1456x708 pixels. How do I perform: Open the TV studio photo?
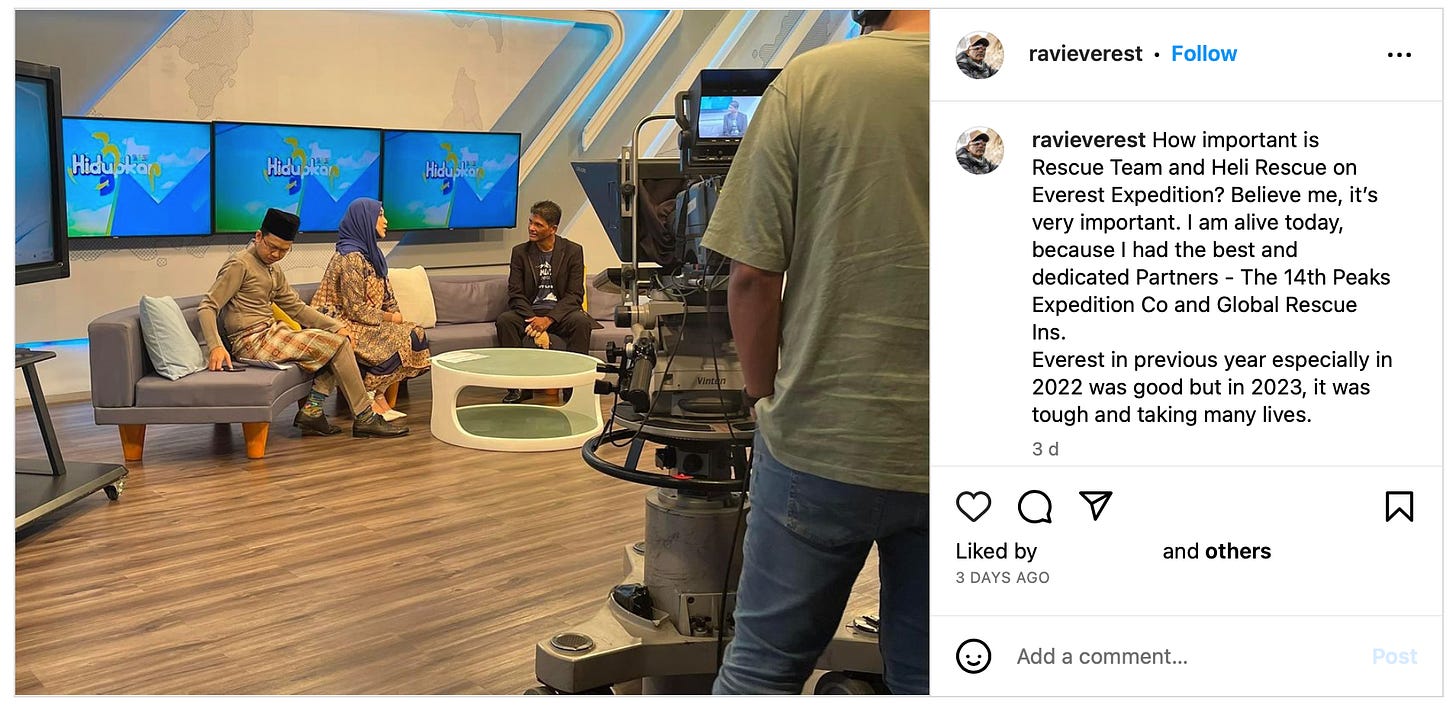[472, 352]
